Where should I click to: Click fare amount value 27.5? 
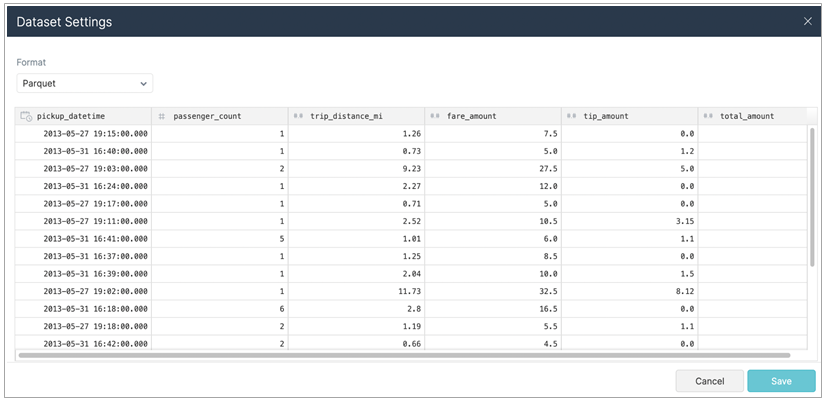(x=548, y=169)
